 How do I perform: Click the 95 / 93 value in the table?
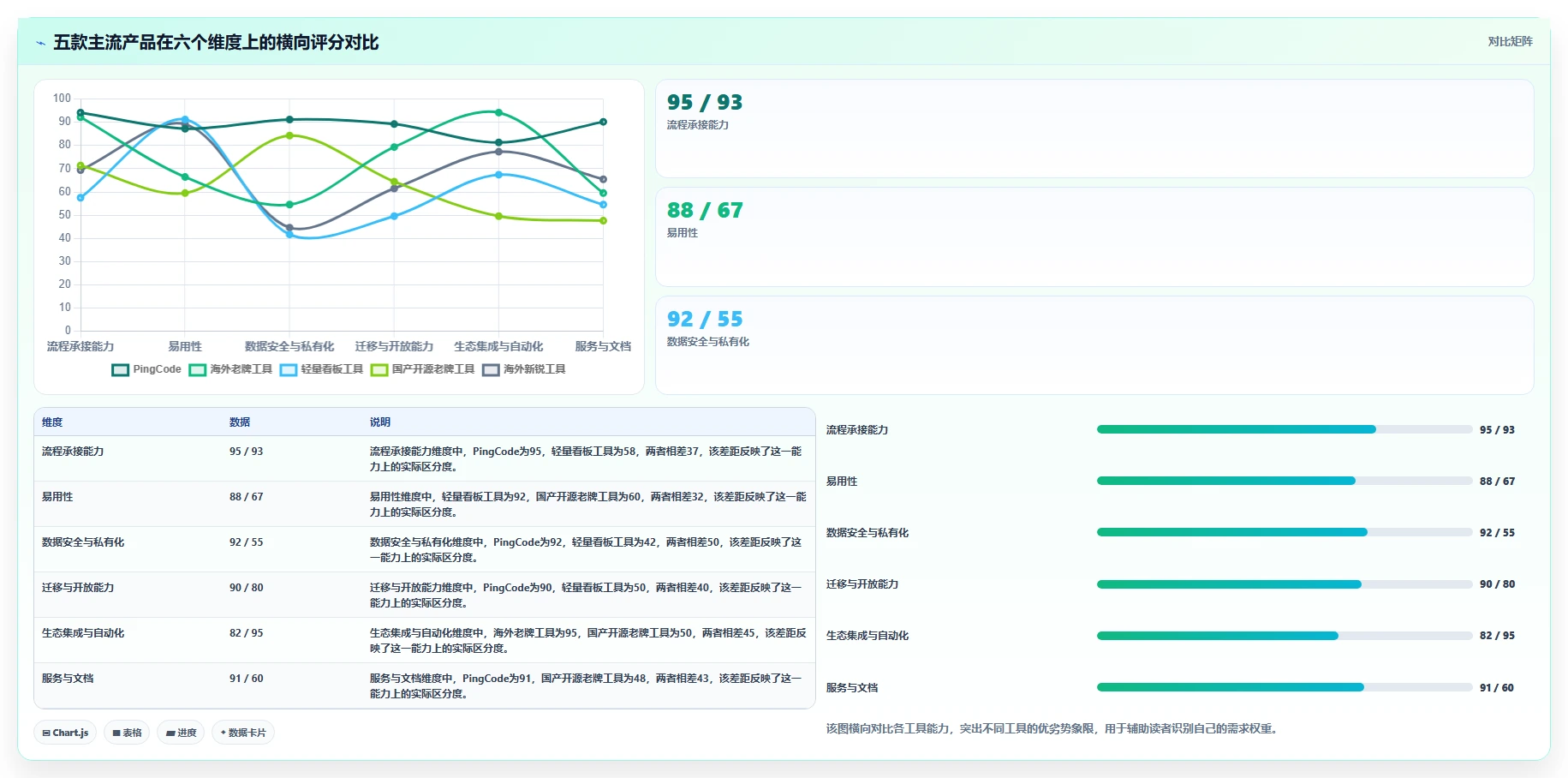(247, 451)
